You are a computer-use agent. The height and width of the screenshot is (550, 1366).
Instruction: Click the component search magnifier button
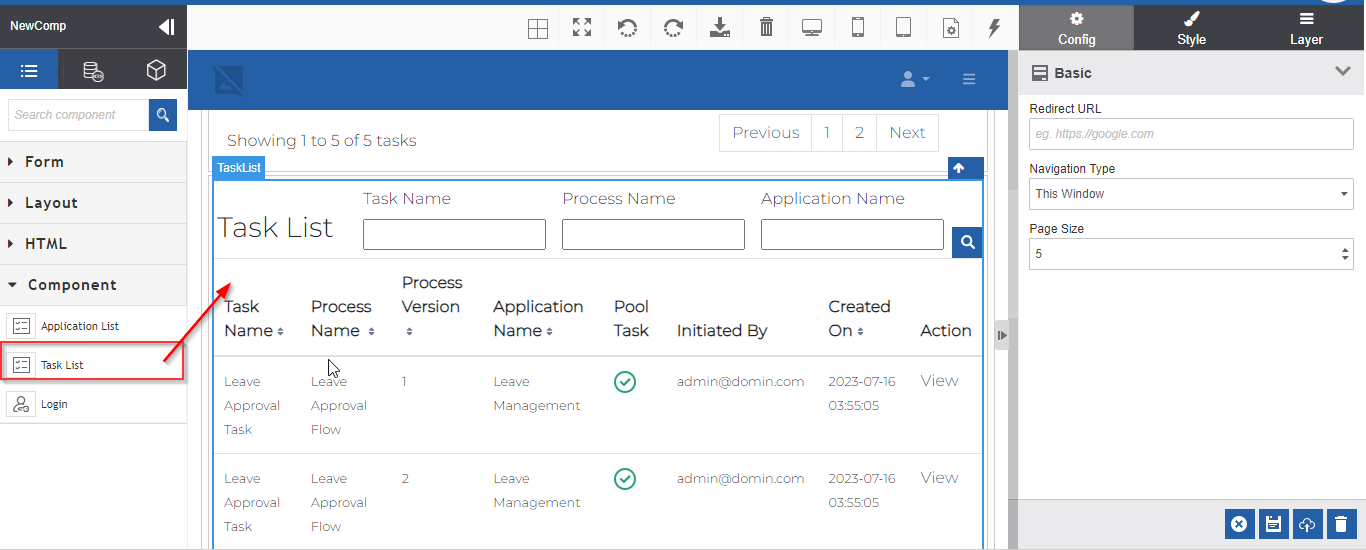[163, 115]
